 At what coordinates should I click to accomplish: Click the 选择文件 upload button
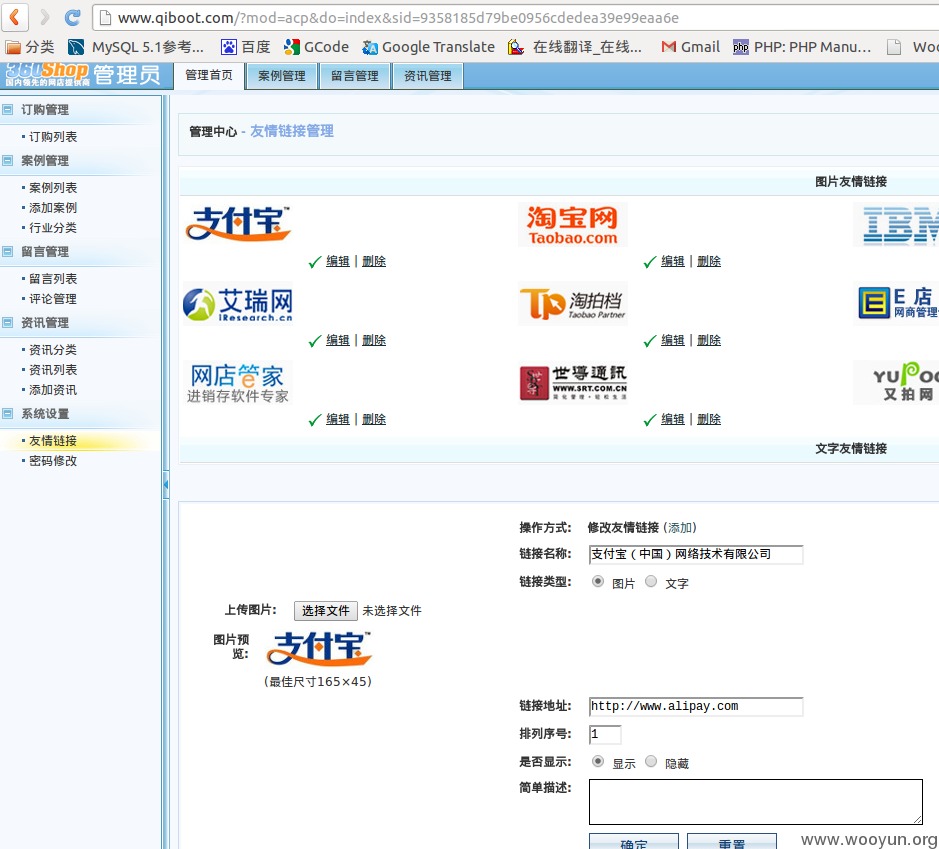[326, 611]
